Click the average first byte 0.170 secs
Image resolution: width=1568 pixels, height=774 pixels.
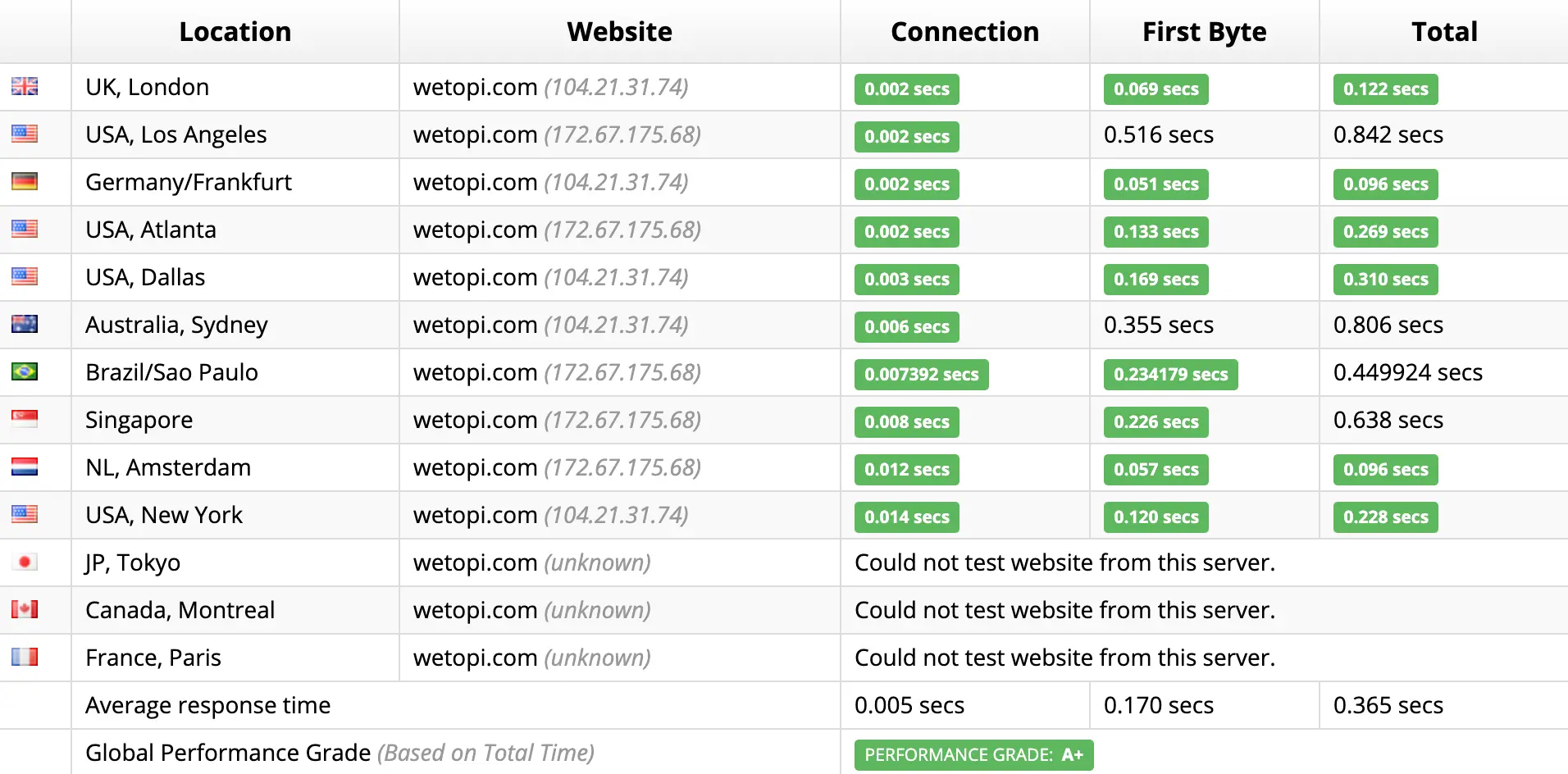click(x=1159, y=705)
